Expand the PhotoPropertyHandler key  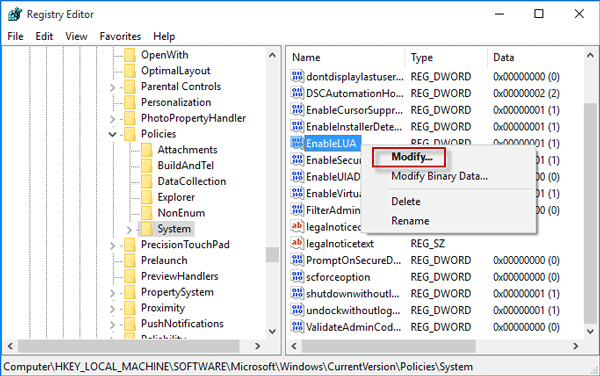[112, 119]
